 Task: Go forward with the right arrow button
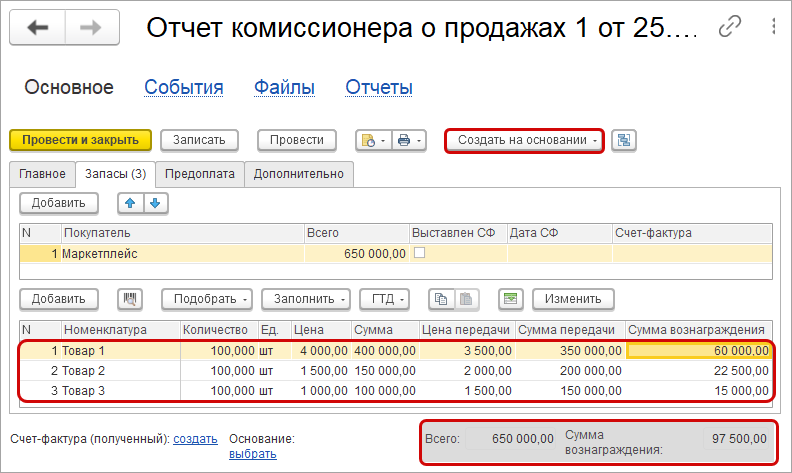point(92,27)
